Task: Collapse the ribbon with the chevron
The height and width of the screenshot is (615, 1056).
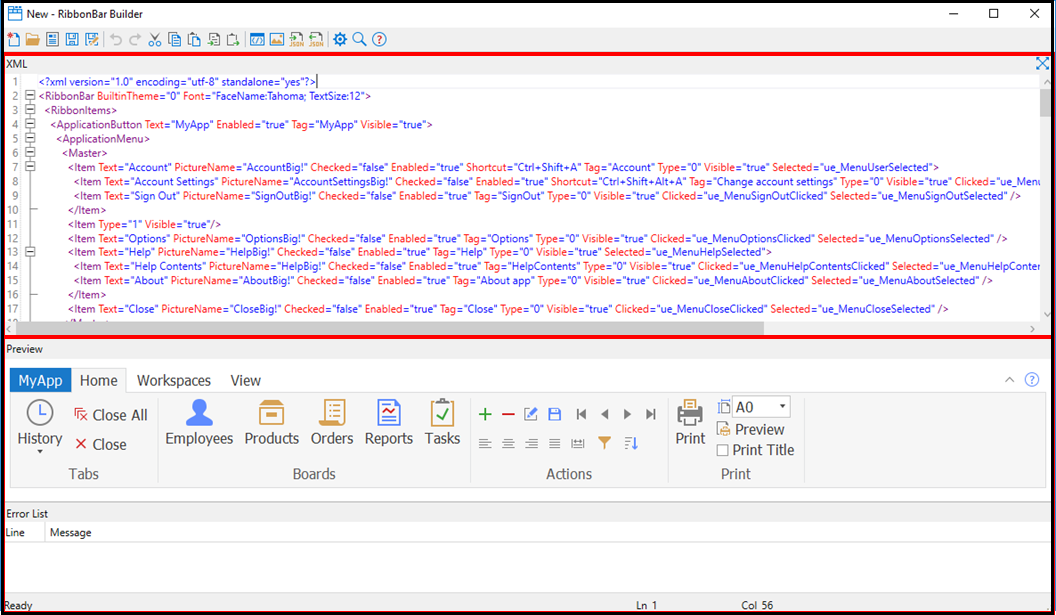Action: pyautogui.click(x=1009, y=380)
